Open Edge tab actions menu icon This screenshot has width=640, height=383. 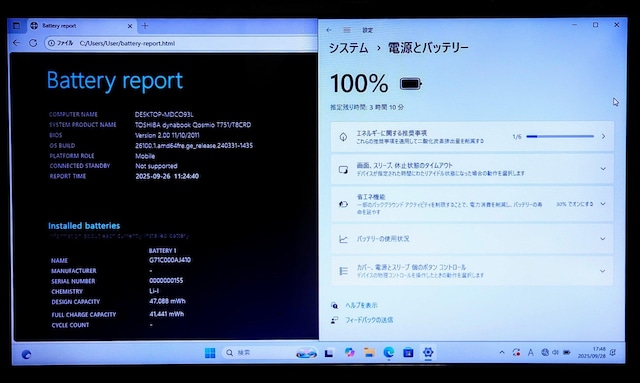(16, 26)
